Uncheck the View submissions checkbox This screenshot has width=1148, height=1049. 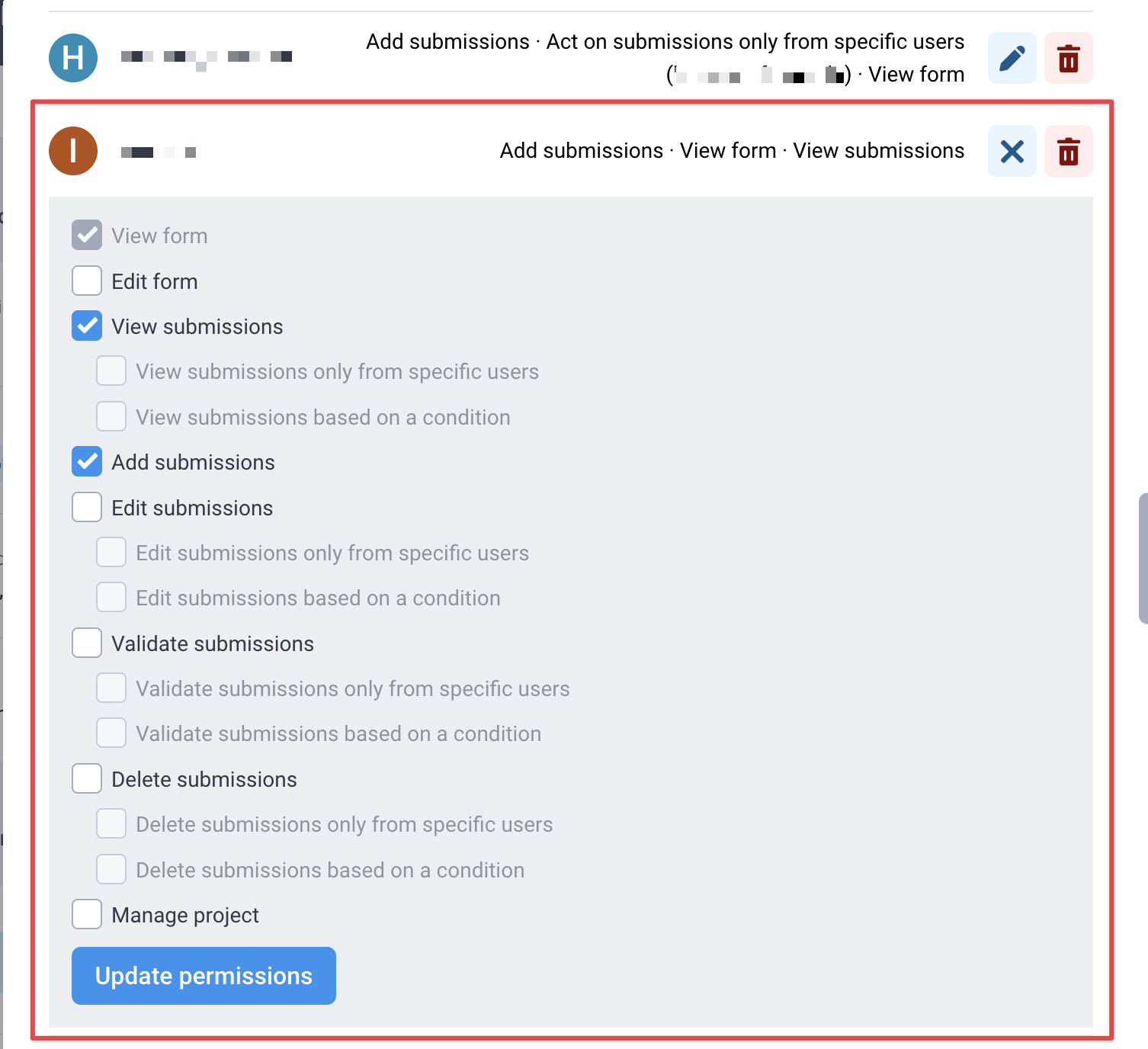87,326
